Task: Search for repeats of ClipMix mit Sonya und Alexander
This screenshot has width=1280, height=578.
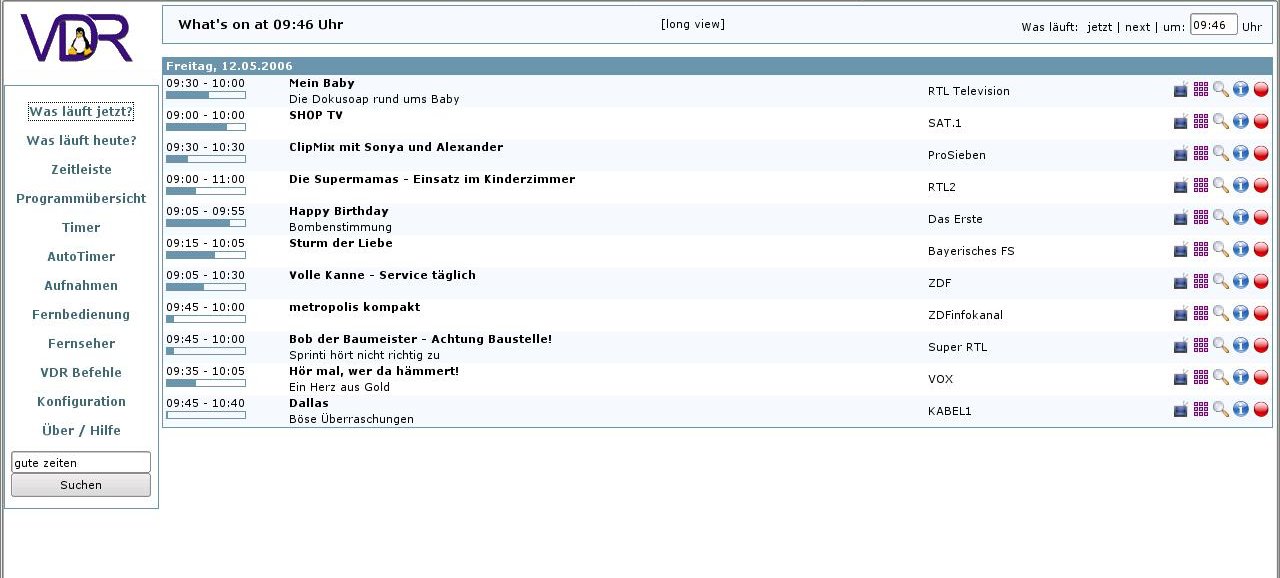Action: tap(1221, 154)
